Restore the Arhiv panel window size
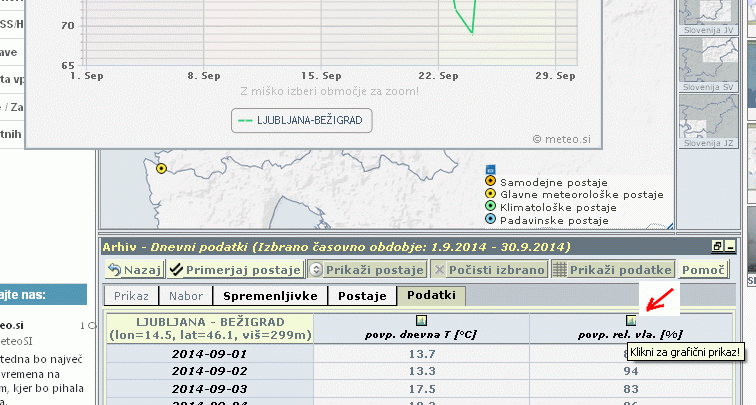The width and height of the screenshot is (756, 405). pyautogui.click(x=717, y=246)
